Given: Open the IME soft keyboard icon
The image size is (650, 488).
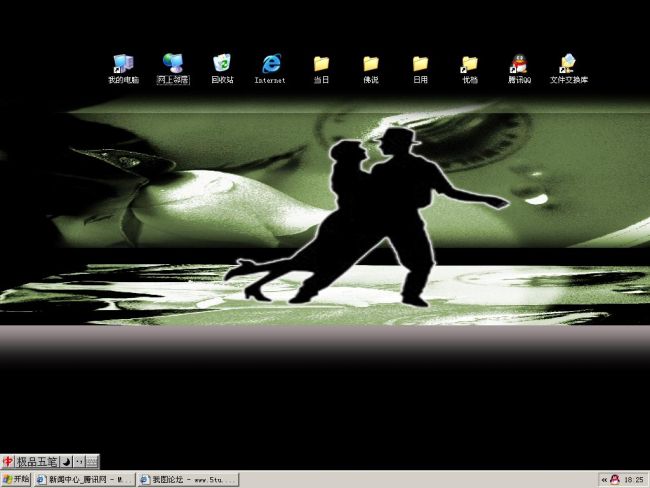Looking at the screenshot, I should [91, 462].
